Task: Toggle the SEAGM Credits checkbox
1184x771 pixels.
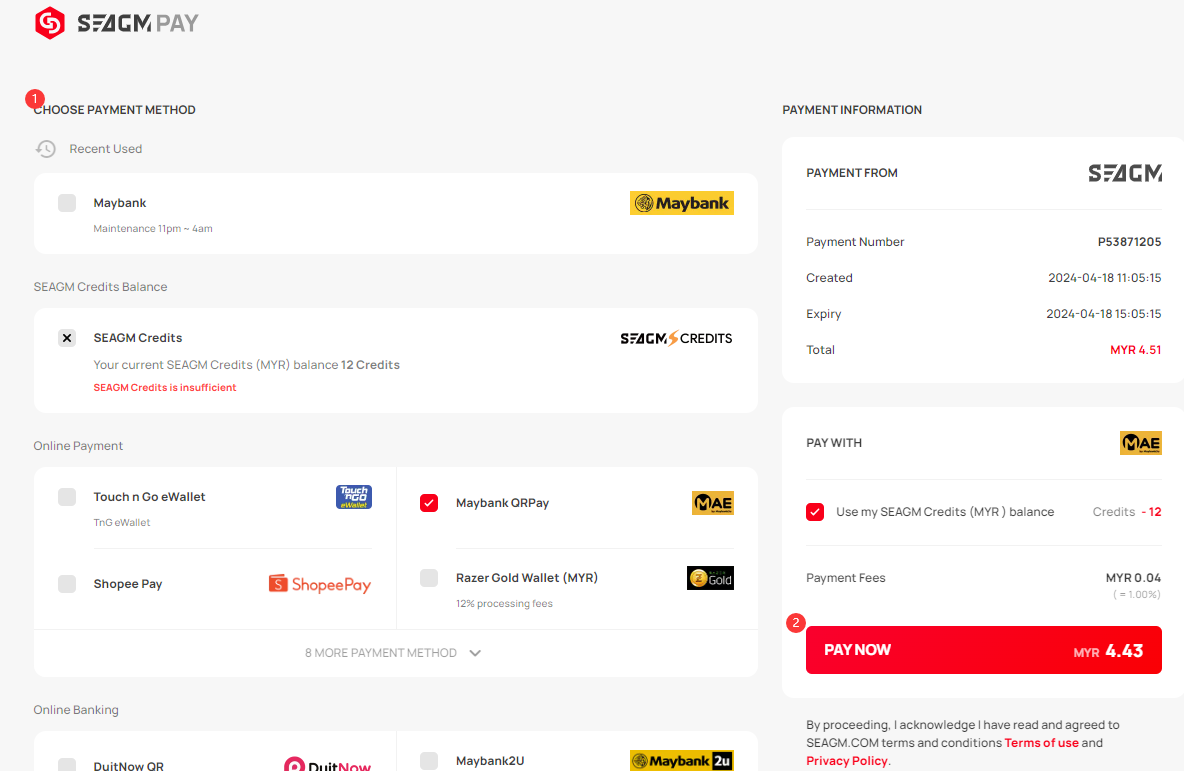Action: coord(67,338)
